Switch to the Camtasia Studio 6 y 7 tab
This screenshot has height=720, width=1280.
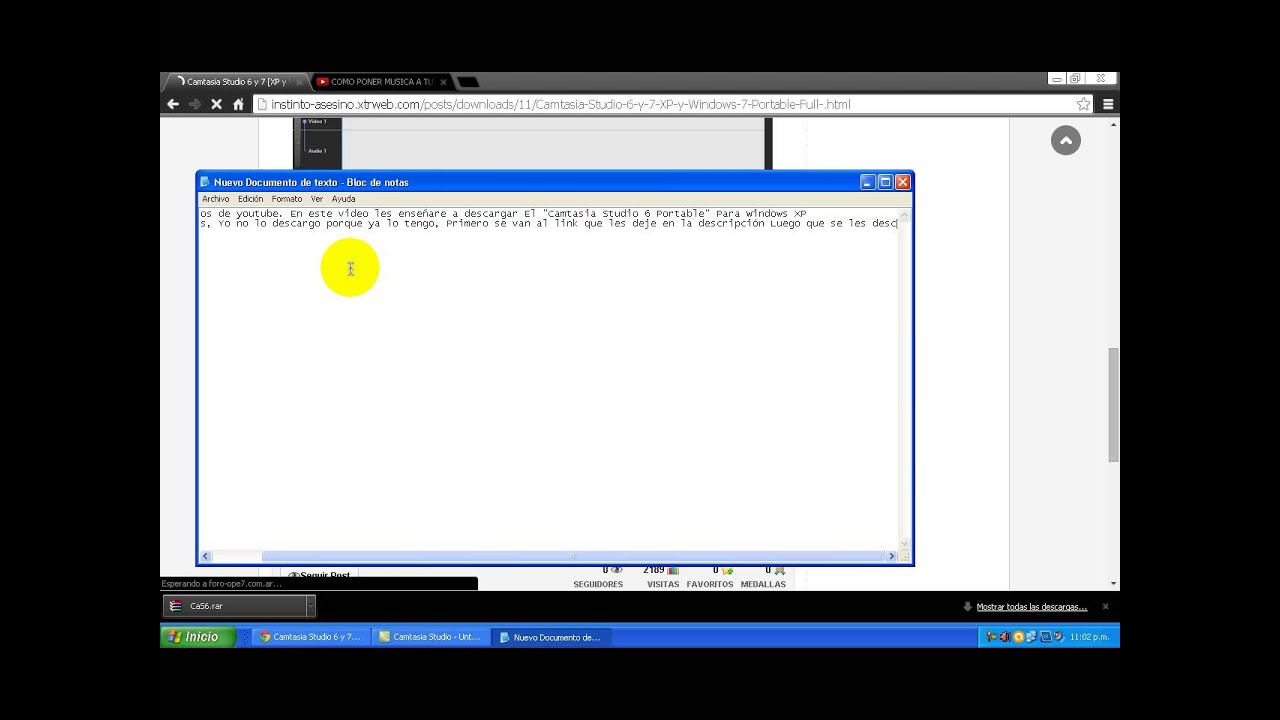234,82
